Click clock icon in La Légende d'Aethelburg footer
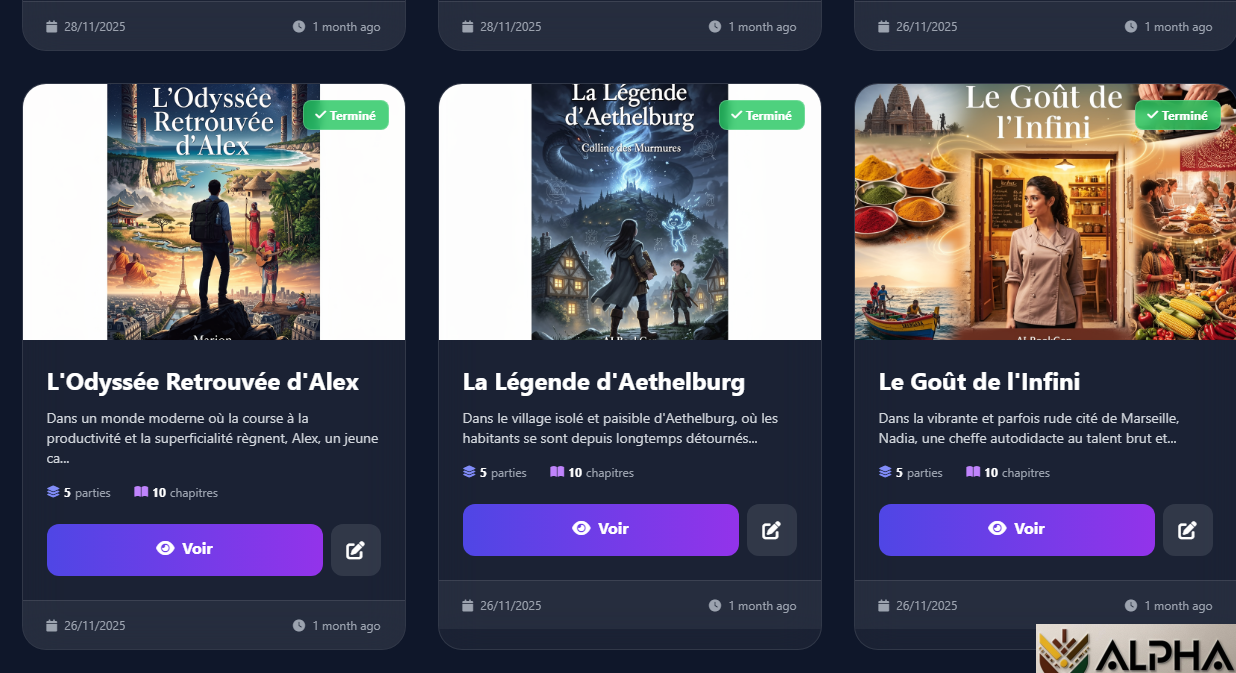Screen dimensions: 1236x673 pyautogui.click(x=715, y=605)
